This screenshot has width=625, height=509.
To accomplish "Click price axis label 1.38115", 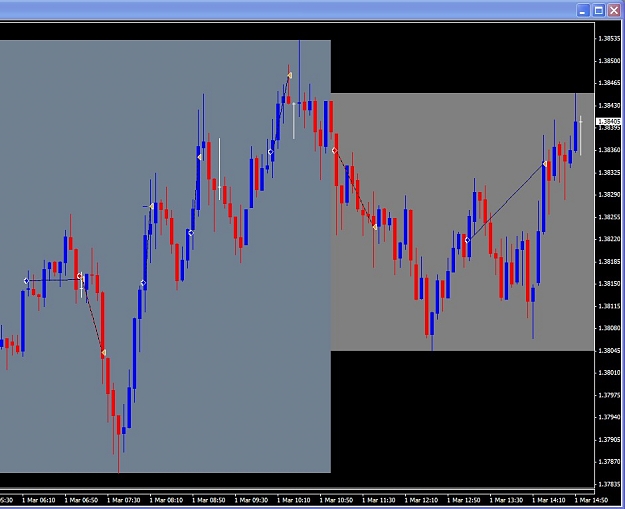I will point(609,306).
